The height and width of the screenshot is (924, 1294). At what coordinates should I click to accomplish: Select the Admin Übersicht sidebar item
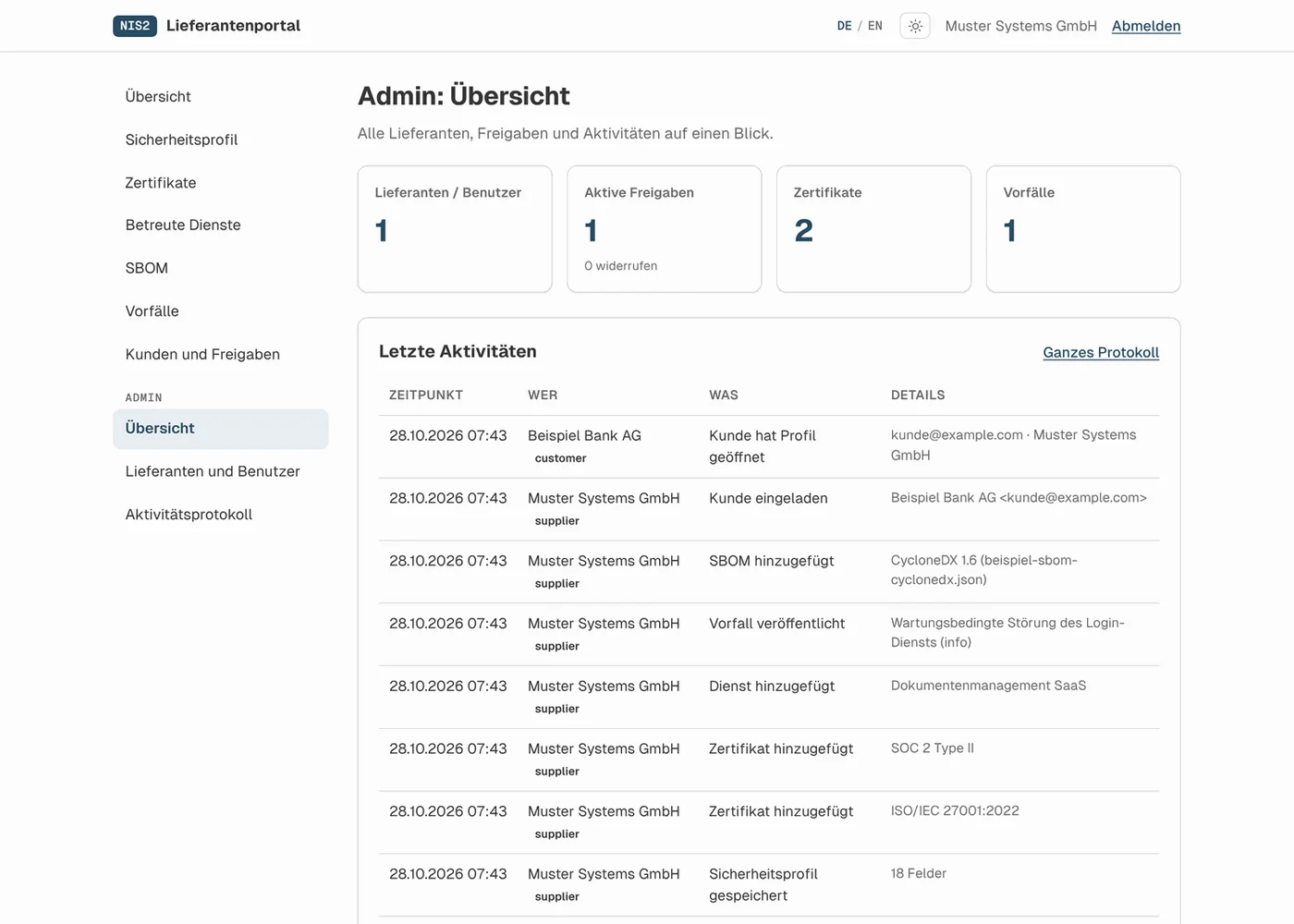point(221,429)
